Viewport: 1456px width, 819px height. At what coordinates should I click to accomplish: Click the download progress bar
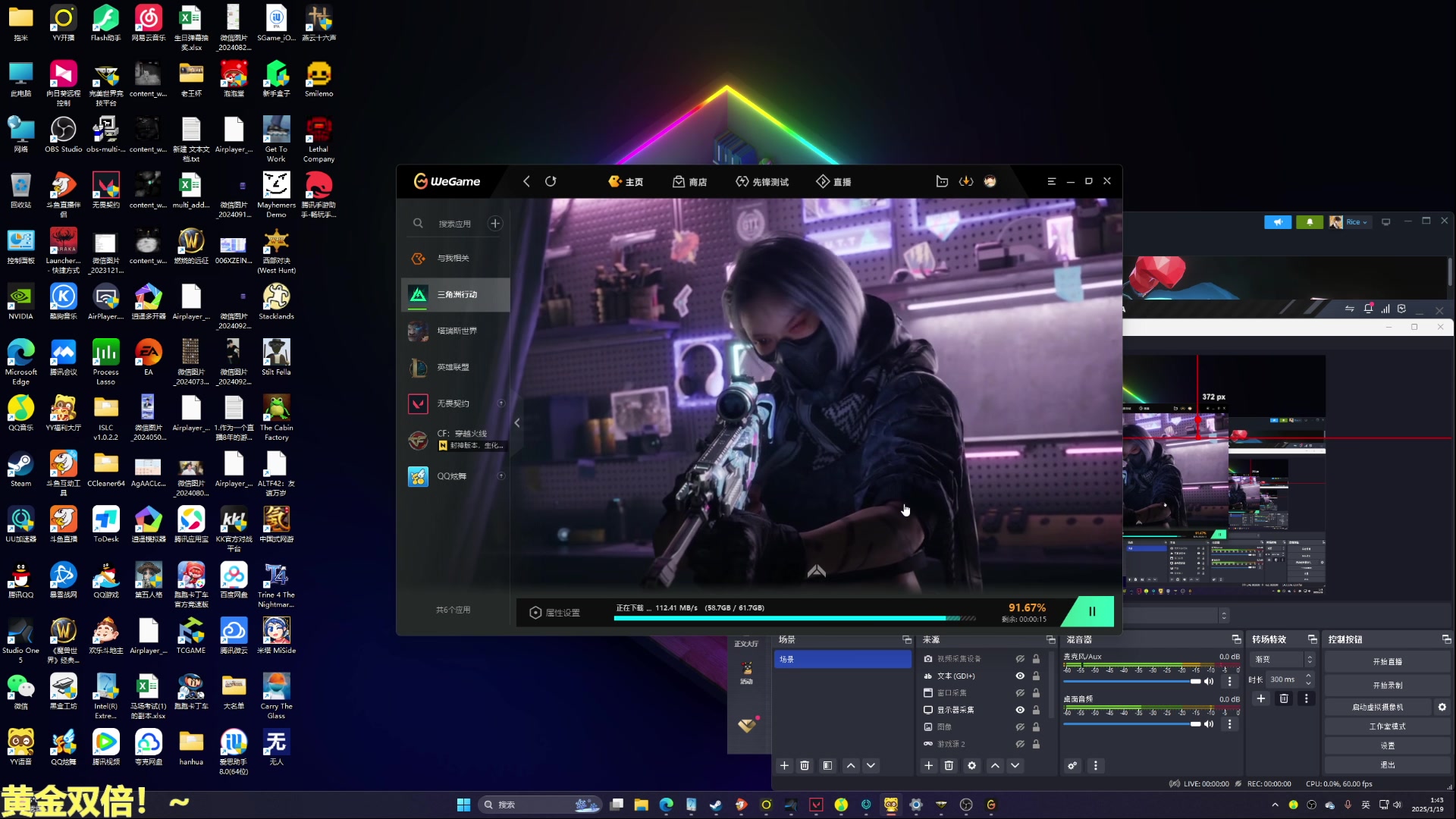(794, 619)
